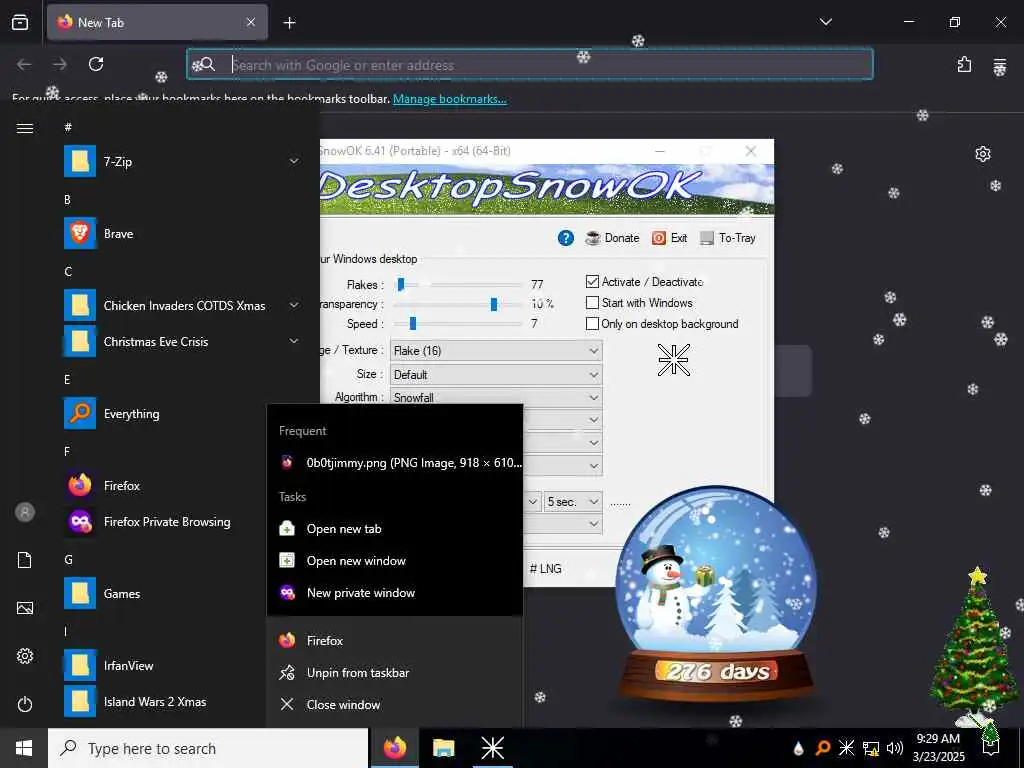Click DesktopSnowOK snowflake tray icon
Image resolution: width=1024 pixels, height=768 pixels.
[x=846, y=748]
